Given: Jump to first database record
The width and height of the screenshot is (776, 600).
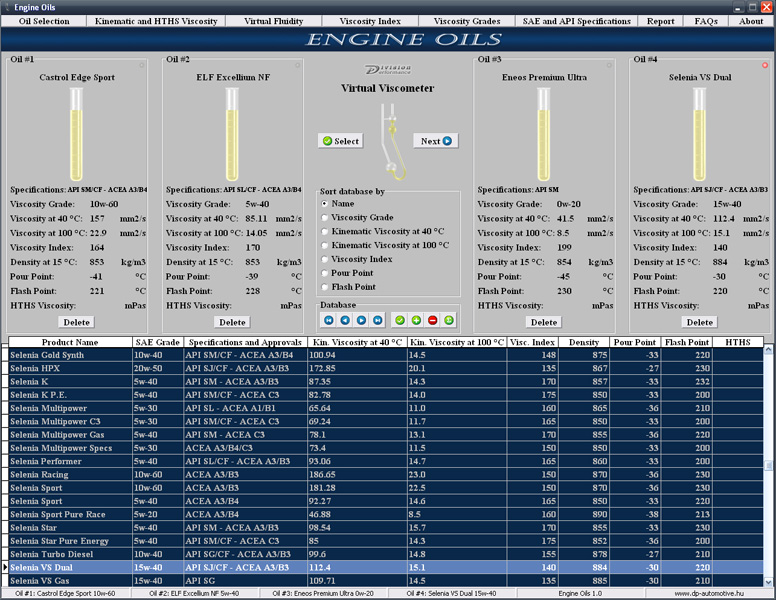Looking at the screenshot, I should (x=329, y=320).
